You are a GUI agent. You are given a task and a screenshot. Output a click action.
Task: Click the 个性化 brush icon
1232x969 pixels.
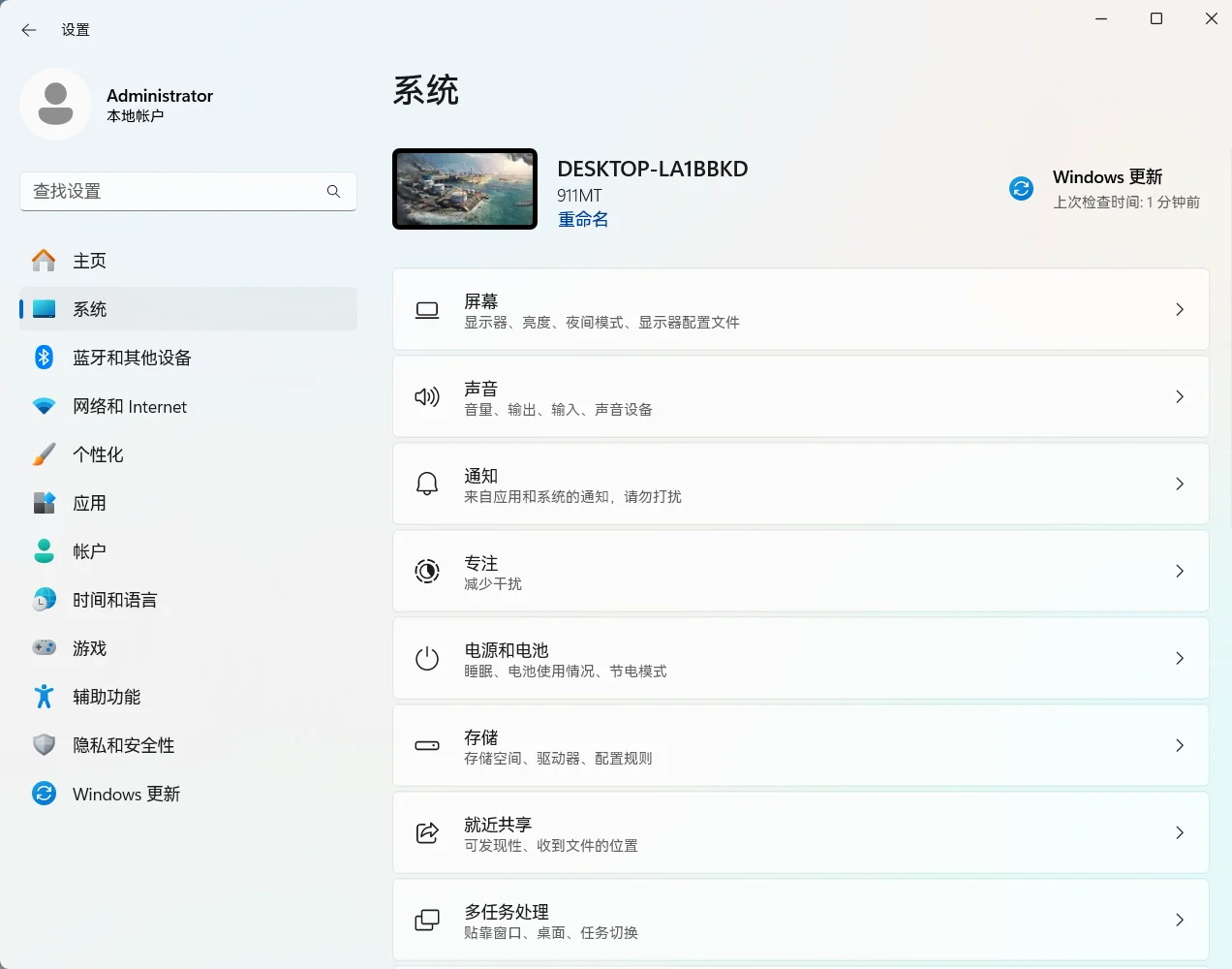pyautogui.click(x=44, y=454)
